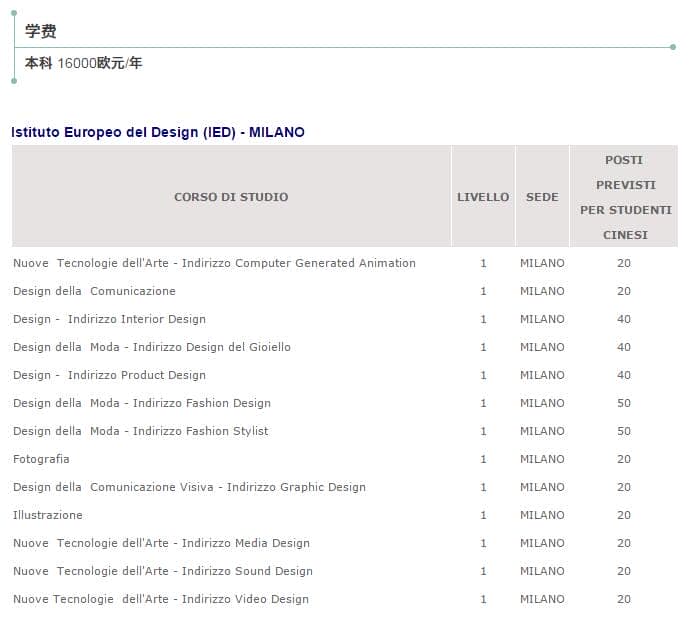Click the SEDE column header

[542, 197]
